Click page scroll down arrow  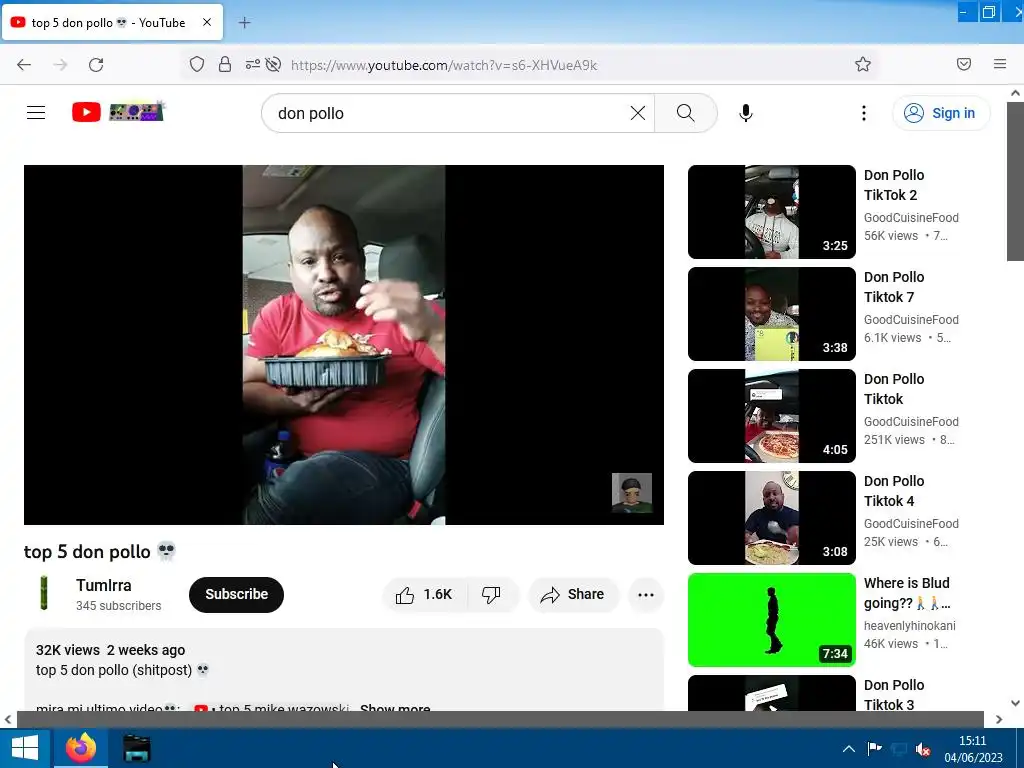pos(1015,703)
